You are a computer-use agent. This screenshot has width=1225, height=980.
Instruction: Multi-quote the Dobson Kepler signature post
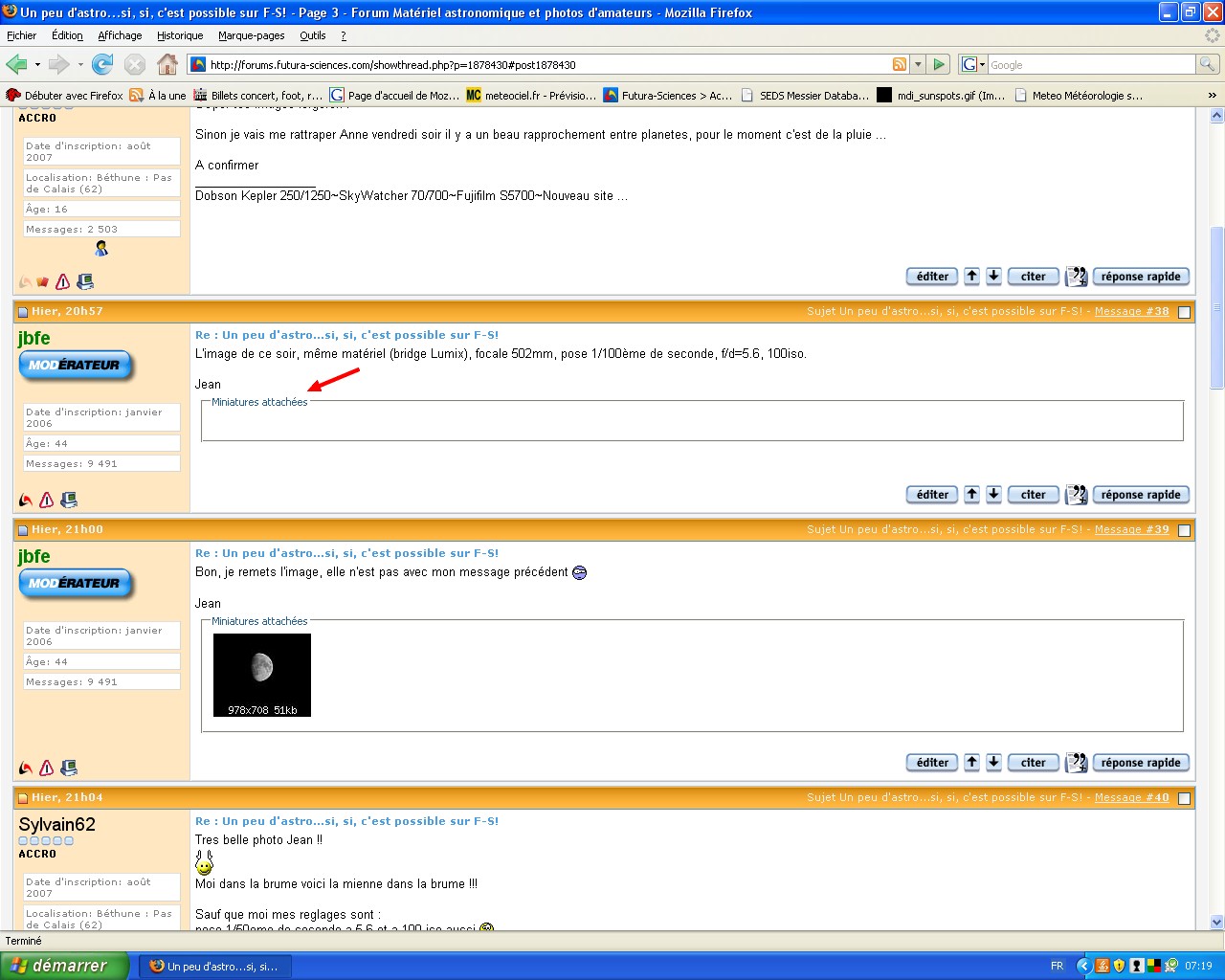1077,277
